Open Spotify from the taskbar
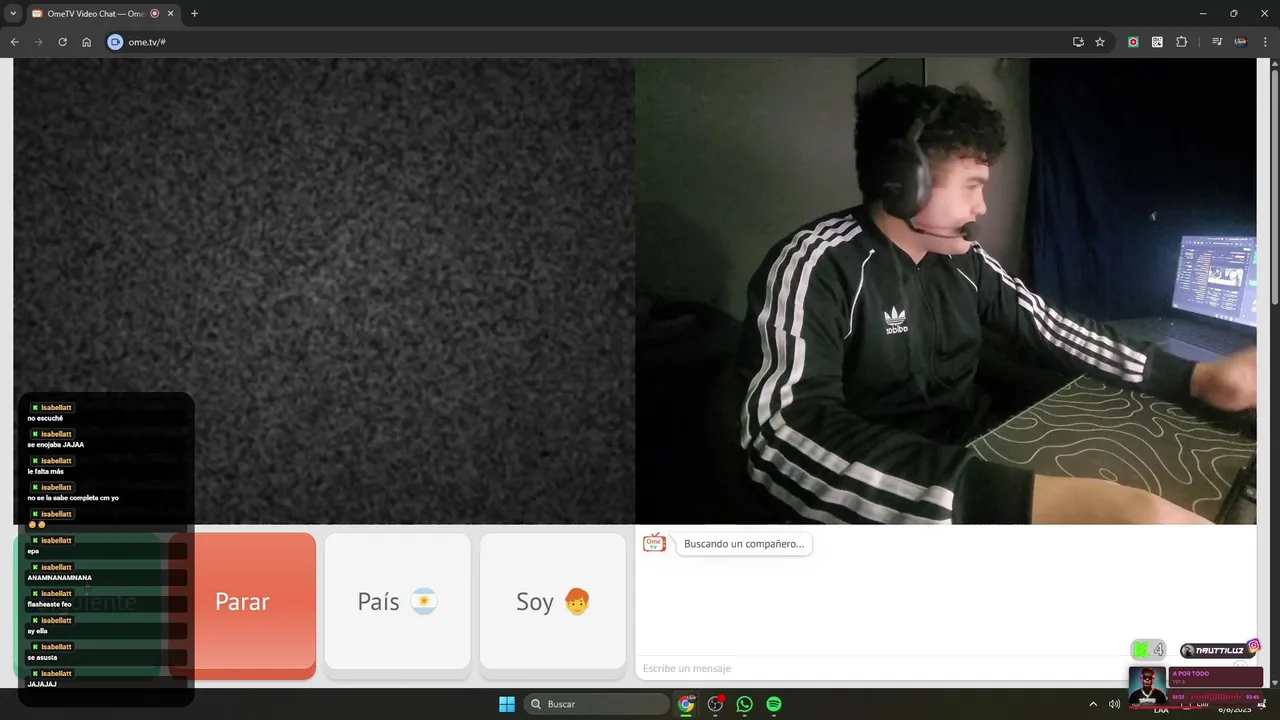1280x720 pixels. coord(774,704)
